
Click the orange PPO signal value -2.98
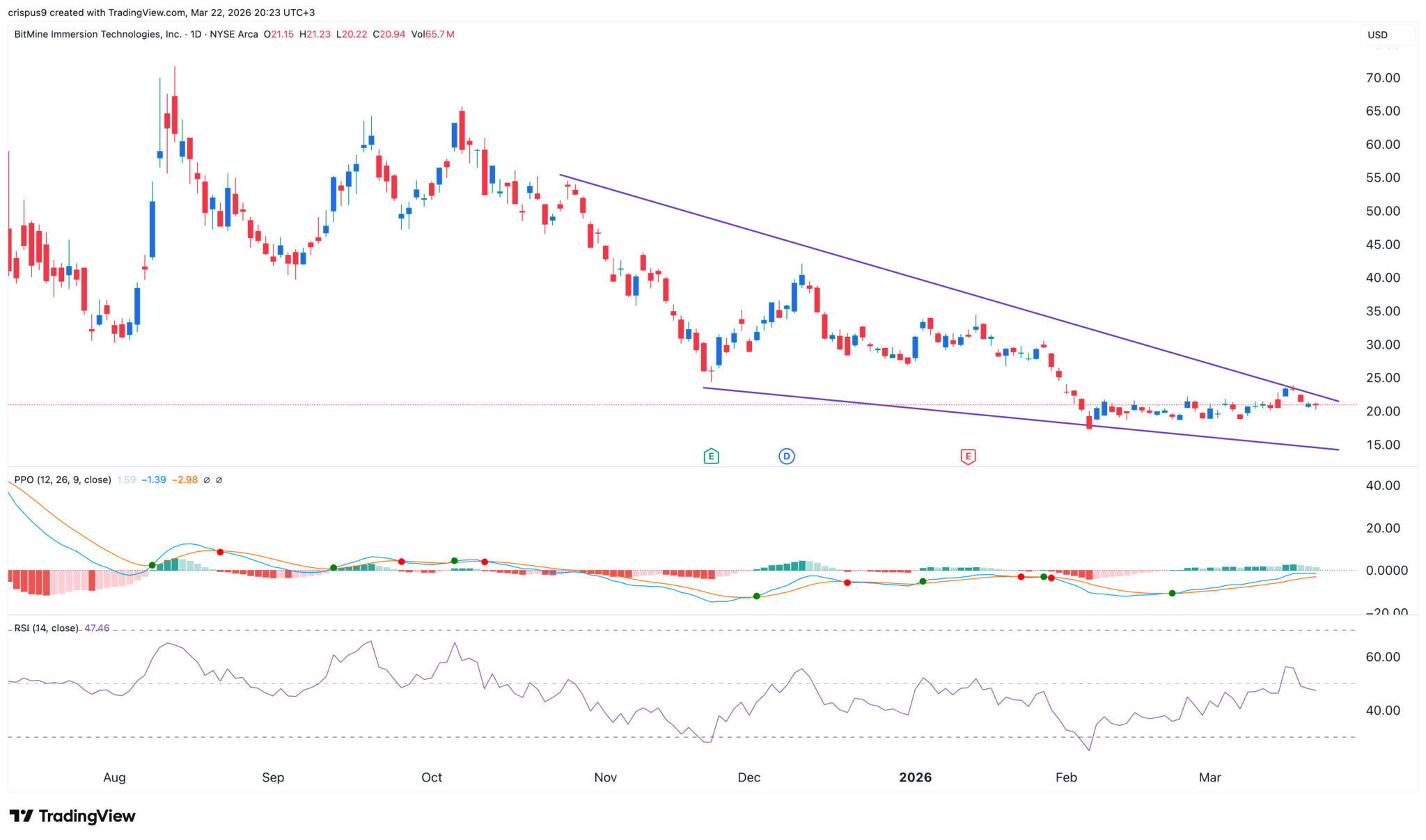185,480
